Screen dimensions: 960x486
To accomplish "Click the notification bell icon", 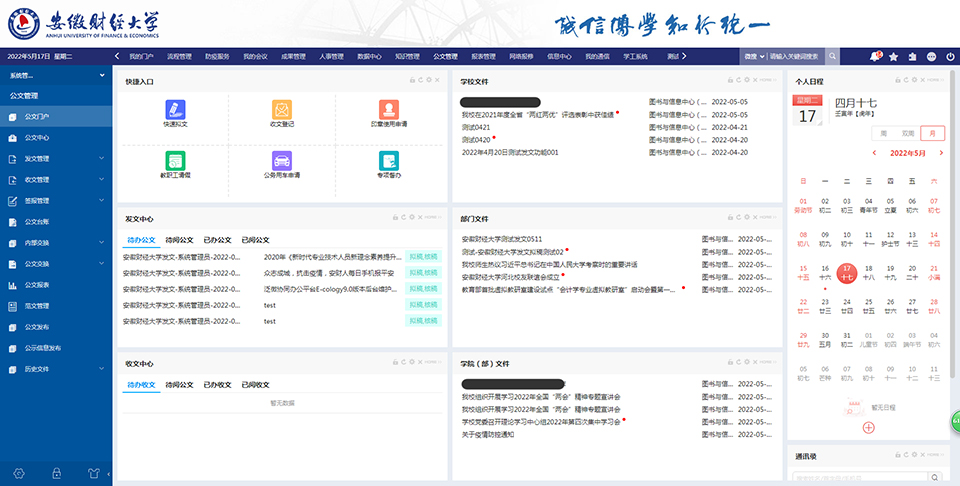I will click(874, 56).
